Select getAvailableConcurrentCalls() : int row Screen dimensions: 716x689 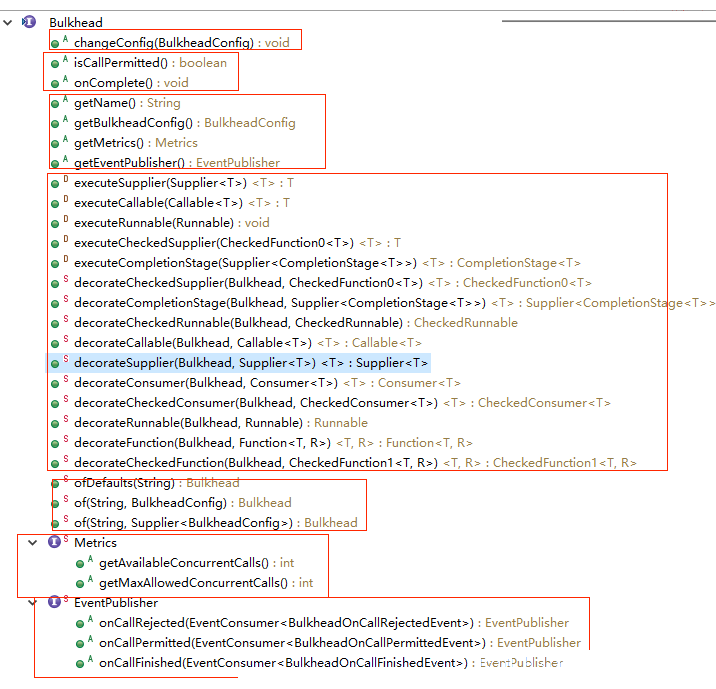(x=196, y=563)
